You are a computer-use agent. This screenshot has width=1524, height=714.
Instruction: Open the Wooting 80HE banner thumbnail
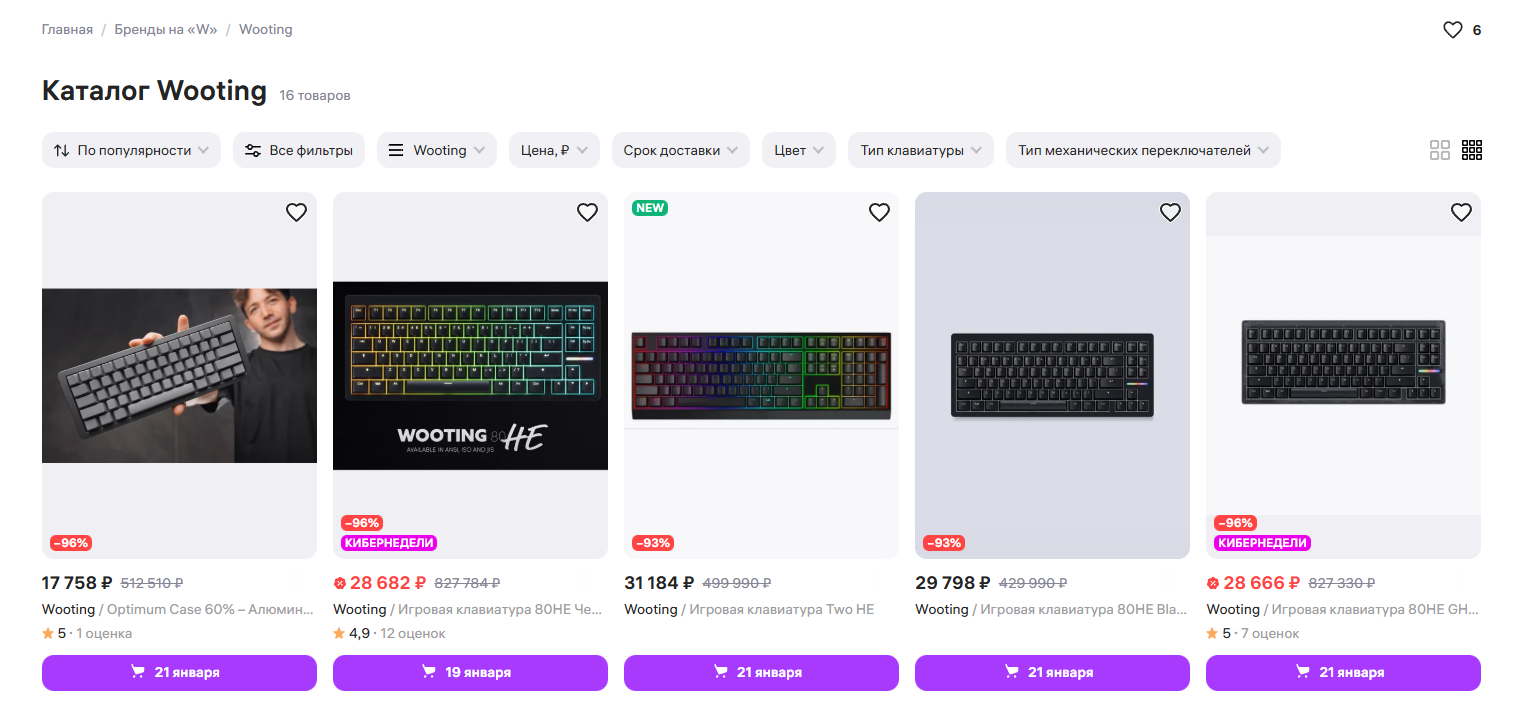pos(470,375)
